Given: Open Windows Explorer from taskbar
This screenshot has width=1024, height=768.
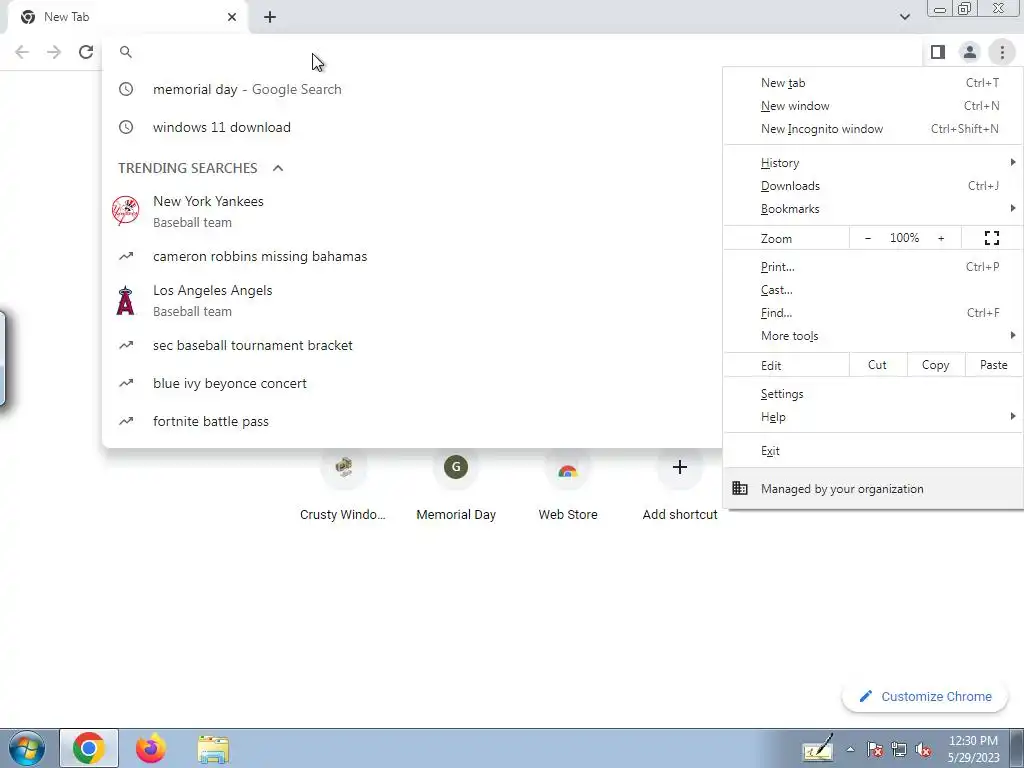Looking at the screenshot, I should [x=213, y=748].
